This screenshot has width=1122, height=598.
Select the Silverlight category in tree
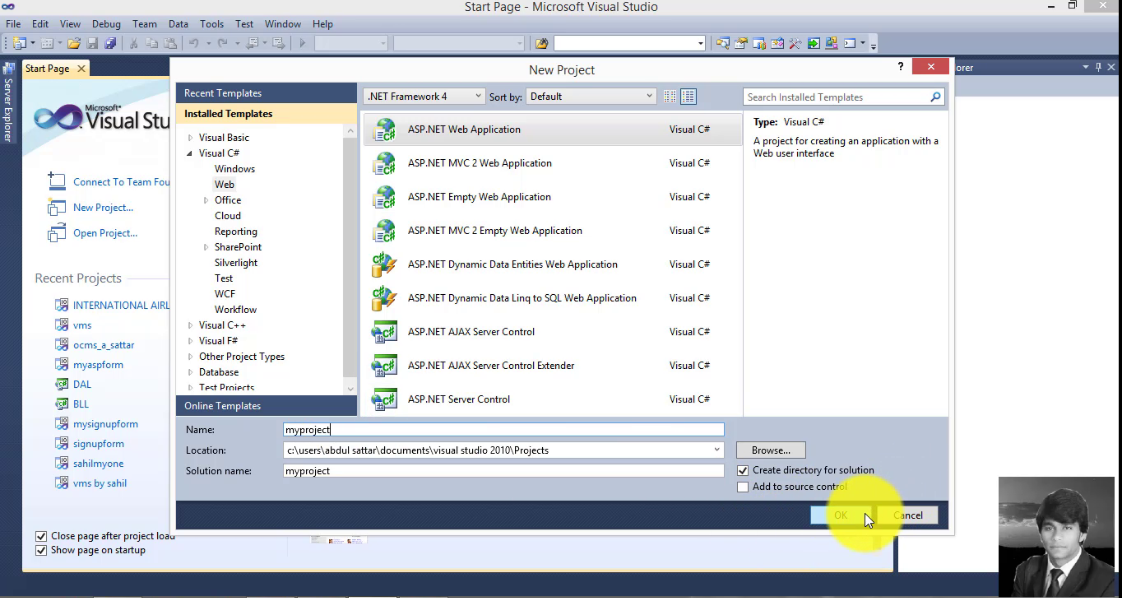coord(235,263)
